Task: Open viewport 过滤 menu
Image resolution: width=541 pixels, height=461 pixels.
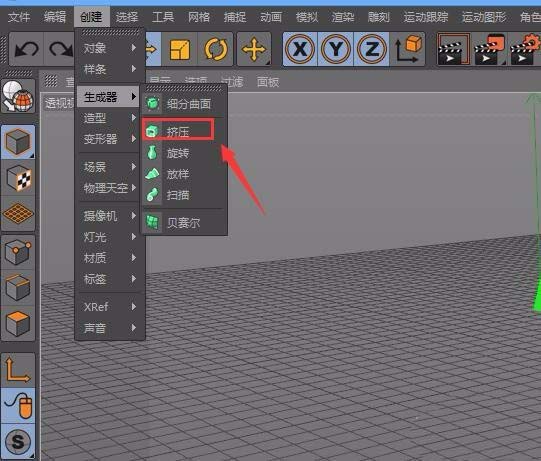Action: (x=232, y=82)
